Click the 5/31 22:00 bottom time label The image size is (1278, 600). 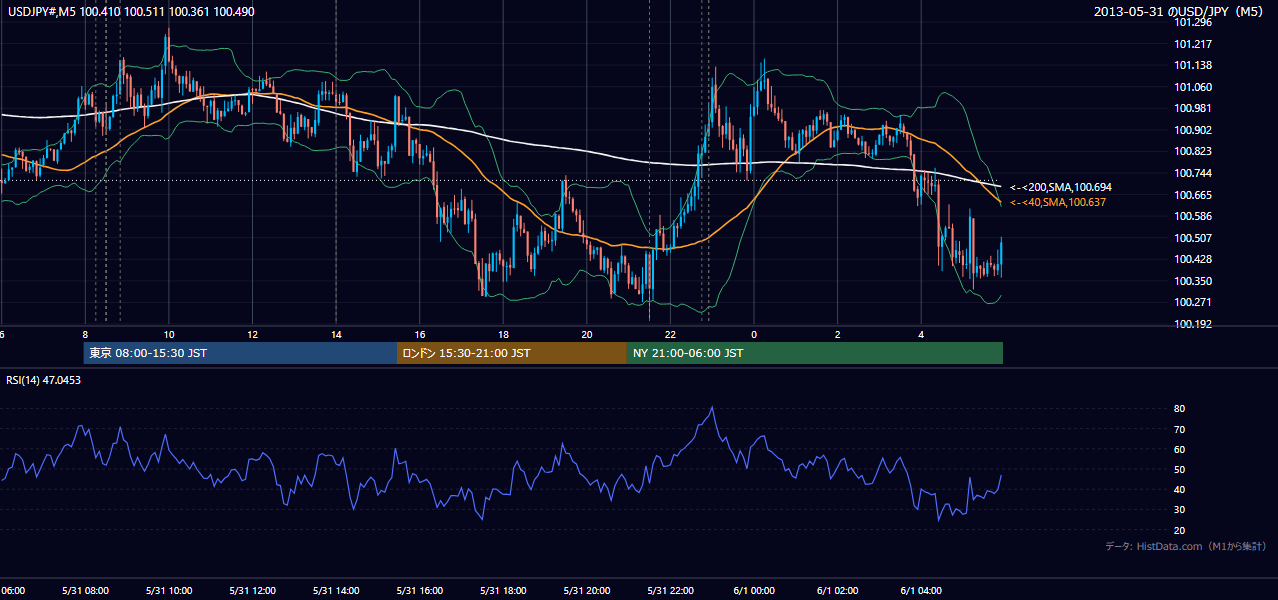click(x=671, y=590)
